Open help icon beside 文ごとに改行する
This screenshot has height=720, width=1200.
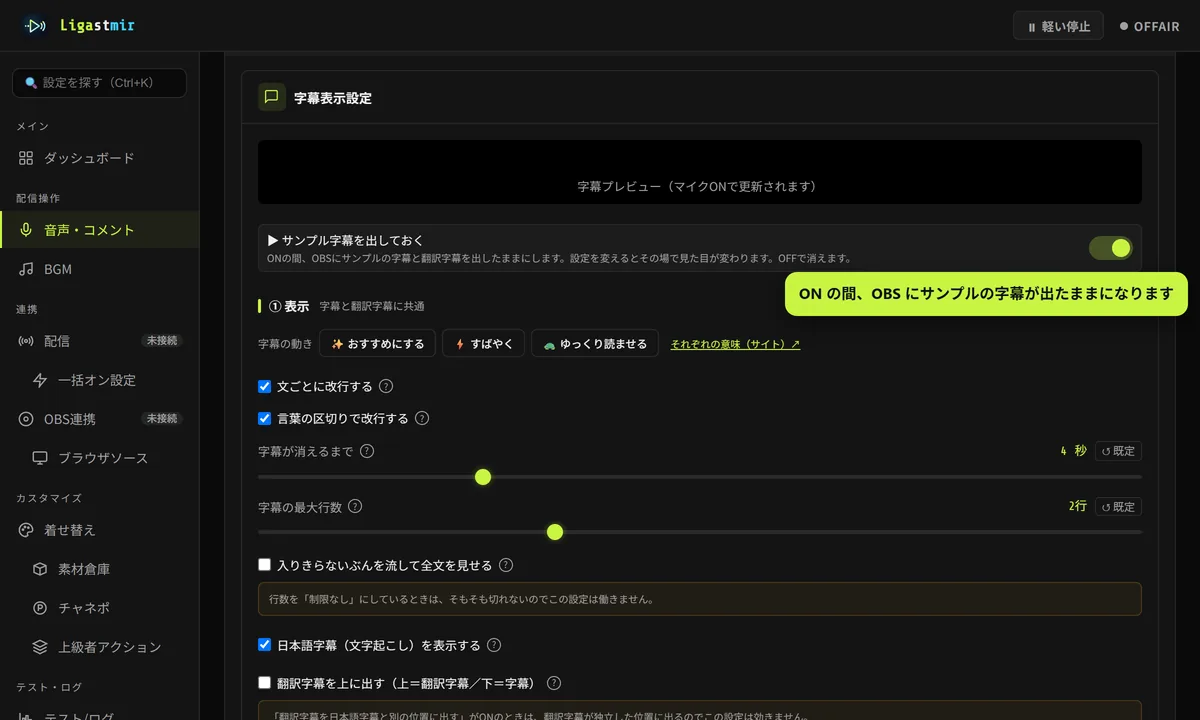point(386,387)
